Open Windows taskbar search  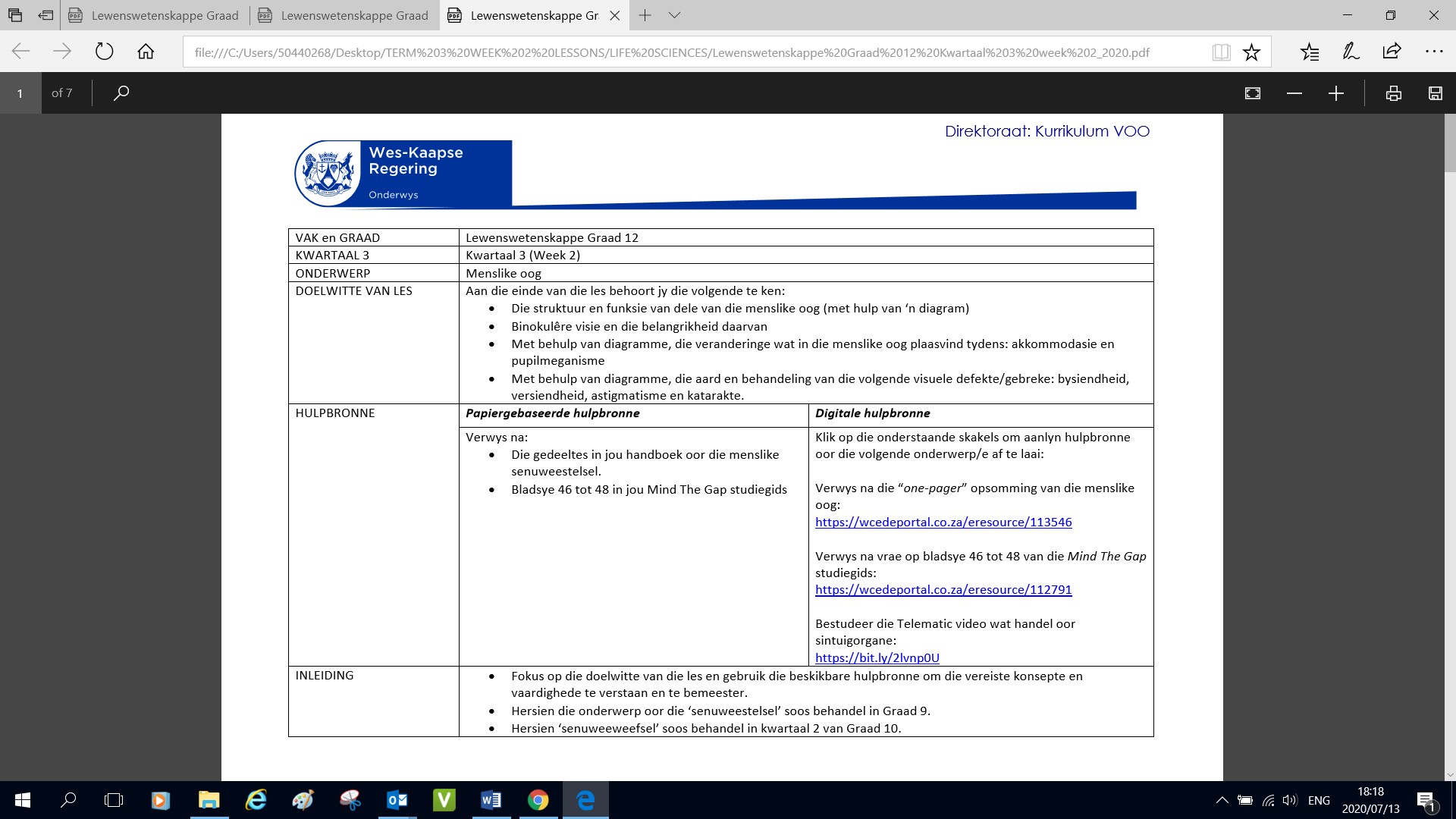click(x=68, y=800)
